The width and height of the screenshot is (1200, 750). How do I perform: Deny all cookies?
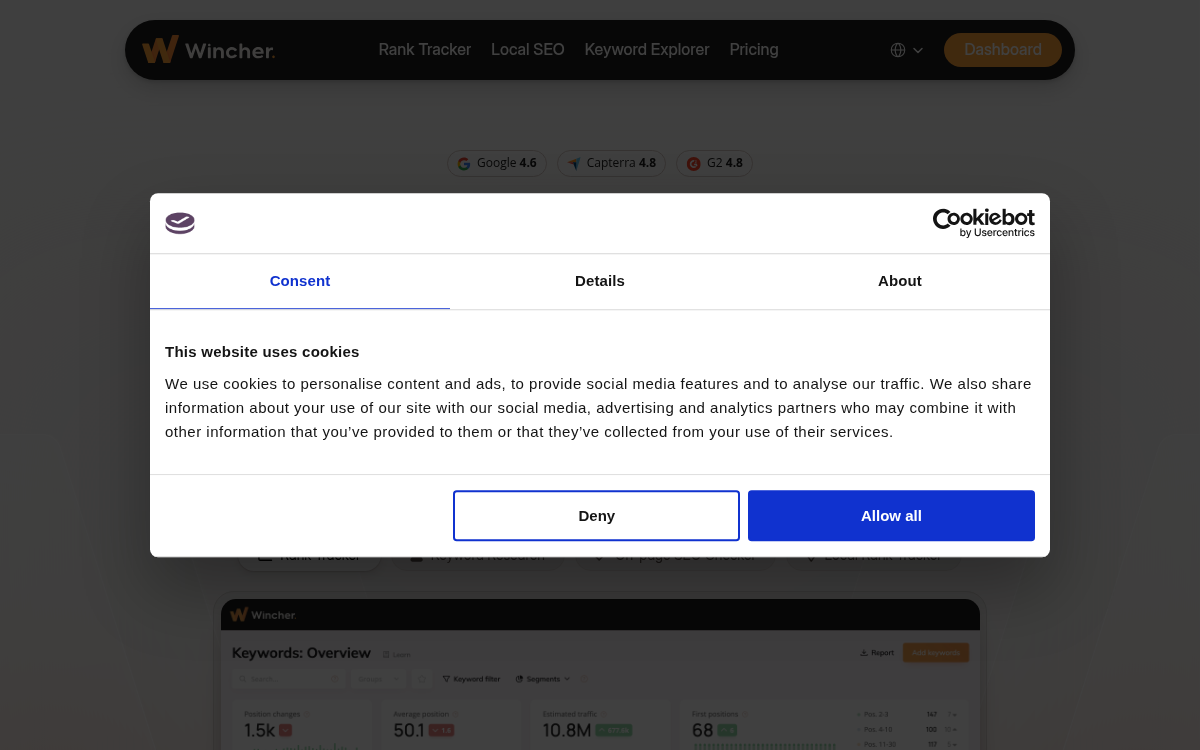(596, 516)
